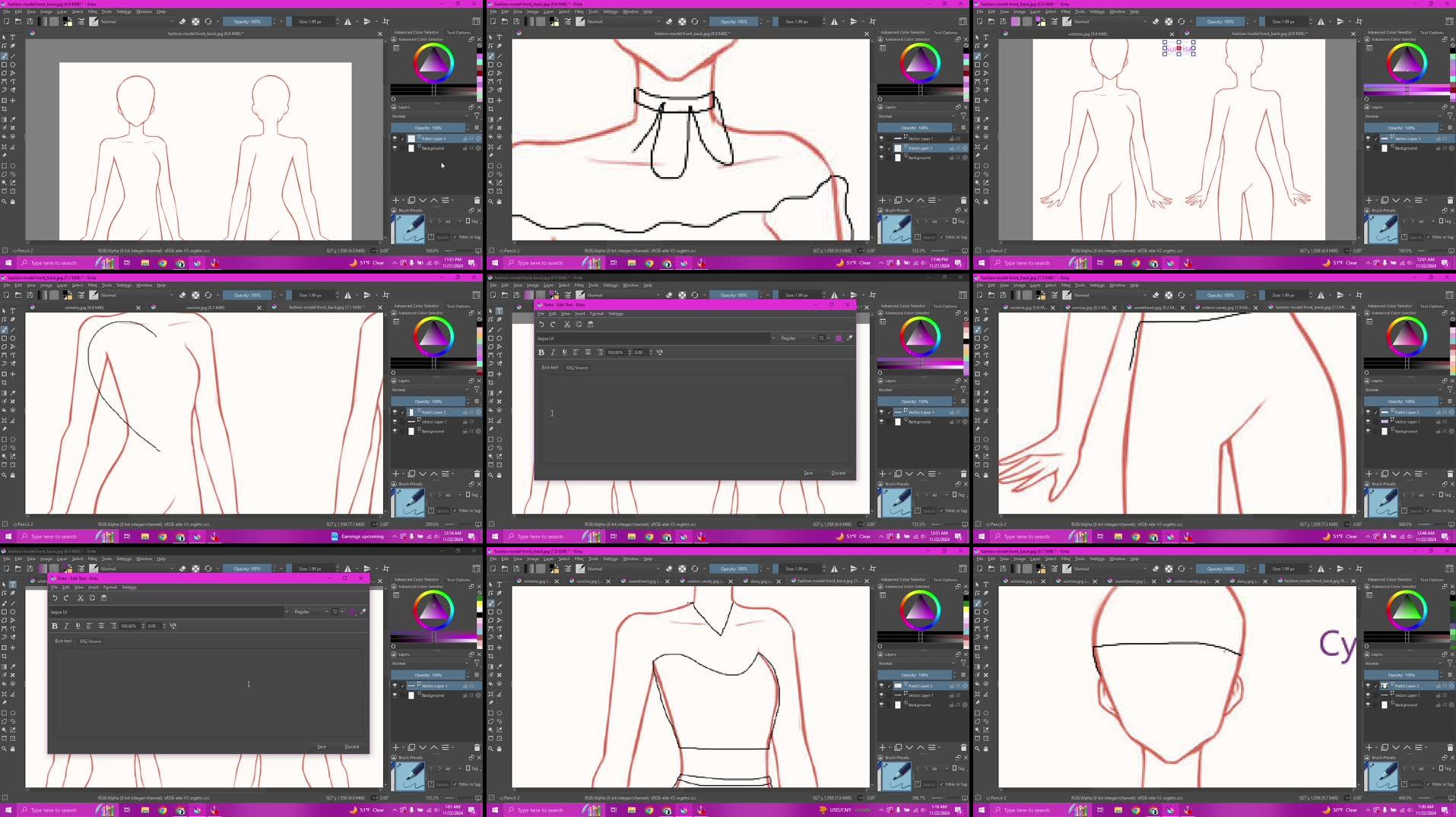This screenshot has height=817, width=1456.
Task: Open brush presets Tag button, 1:16 AM window
Action: pos(960,768)
